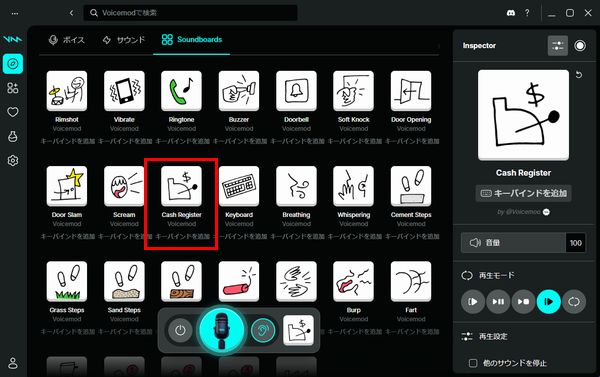Play the Grass Steps sound
Viewport: 600px width, 377px height.
pyautogui.click(x=67, y=281)
